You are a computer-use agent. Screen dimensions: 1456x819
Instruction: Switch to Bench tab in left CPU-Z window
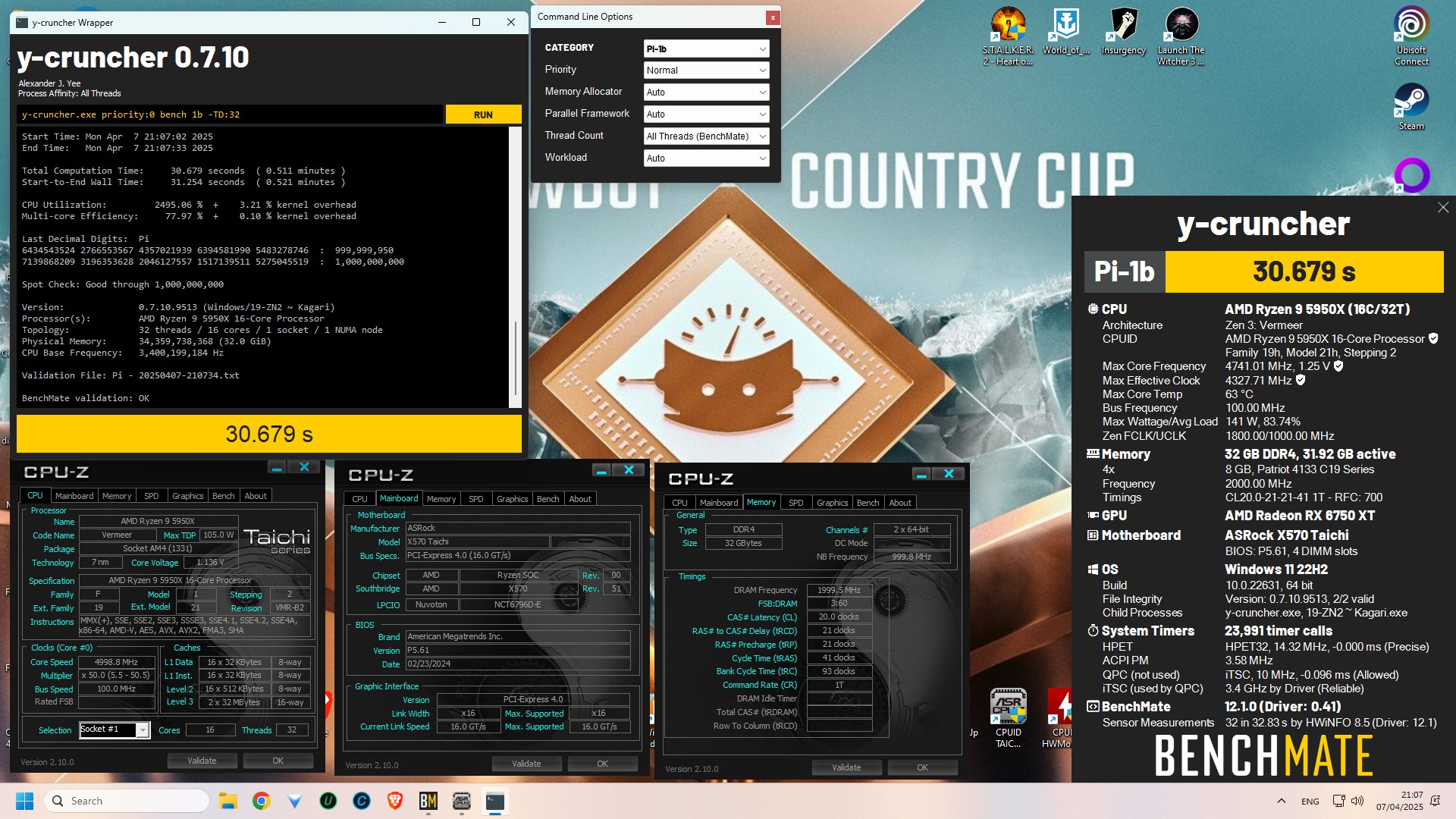point(223,496)
